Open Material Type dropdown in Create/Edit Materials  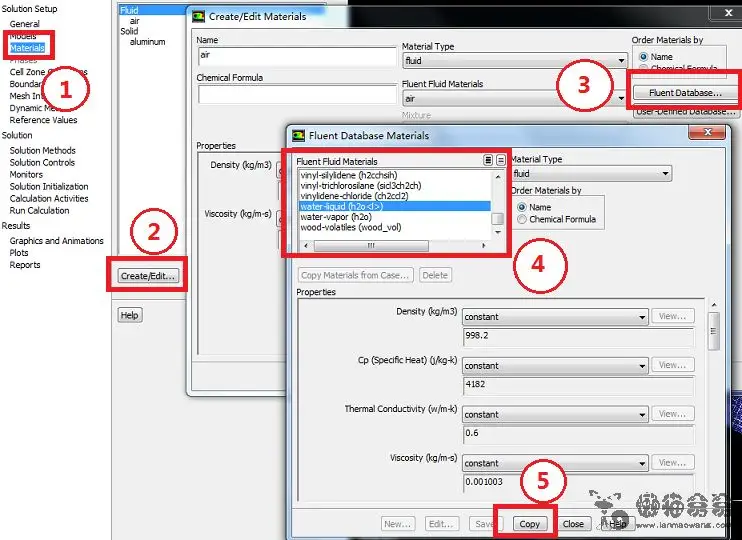coord(515,61)
